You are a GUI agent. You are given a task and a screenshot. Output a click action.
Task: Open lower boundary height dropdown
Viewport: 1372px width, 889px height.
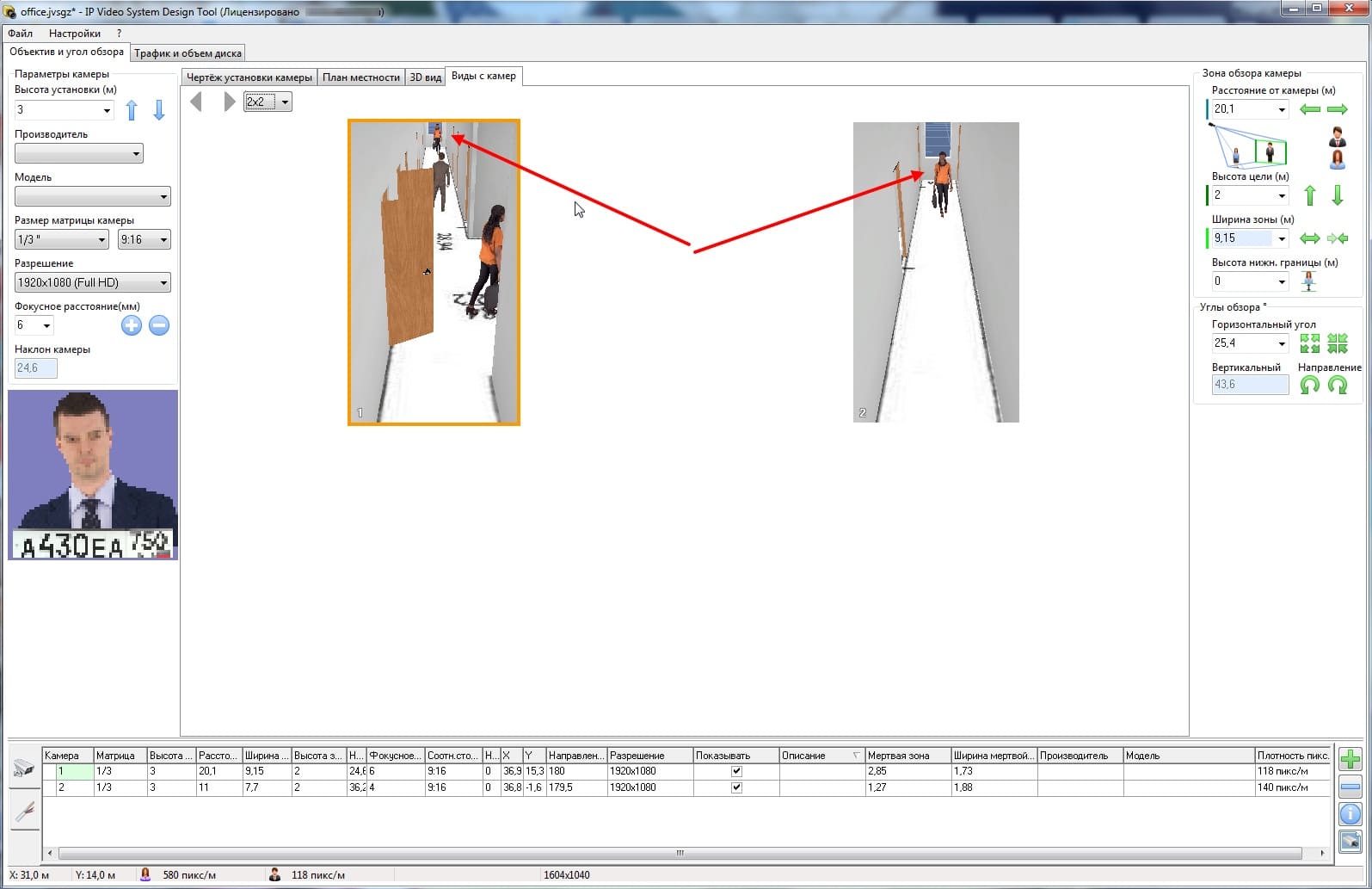tap(1282, 281)
